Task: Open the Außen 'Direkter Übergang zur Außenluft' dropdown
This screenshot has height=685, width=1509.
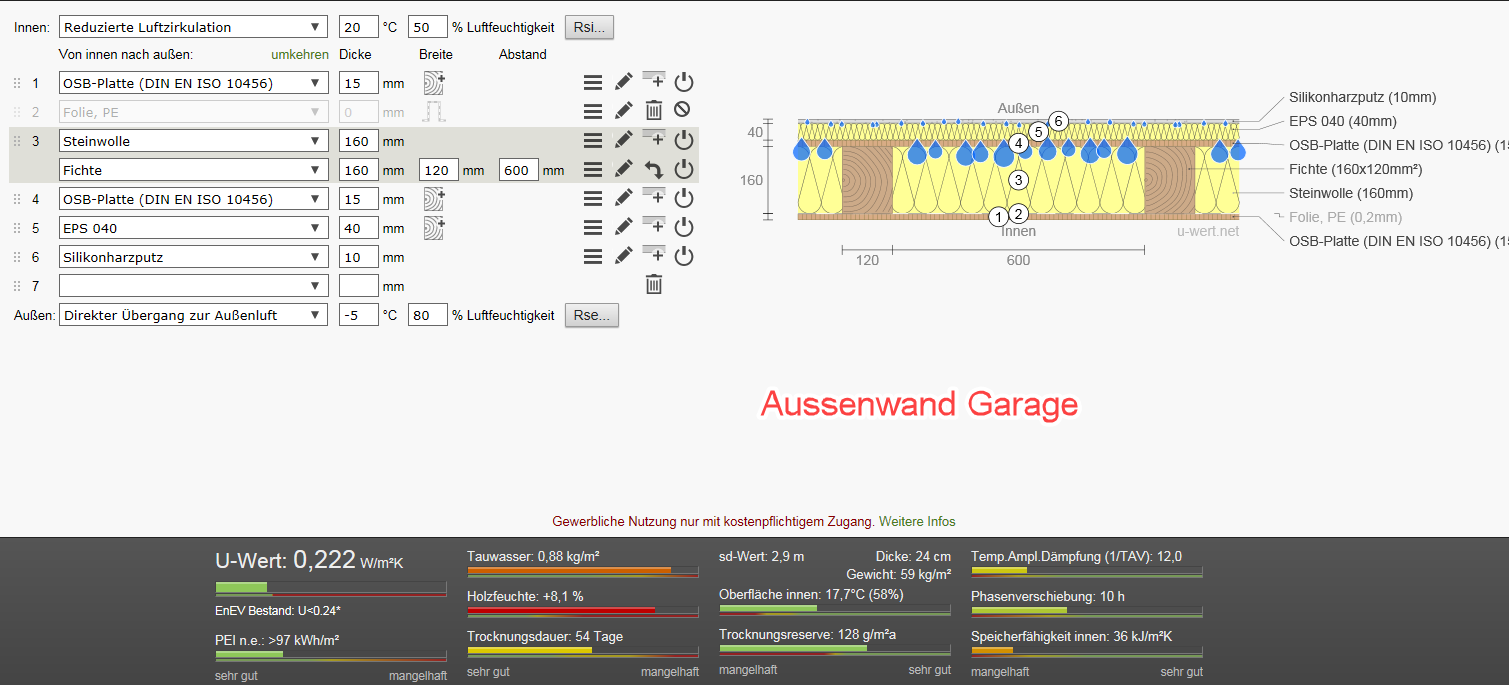Action: click(193, 315)
